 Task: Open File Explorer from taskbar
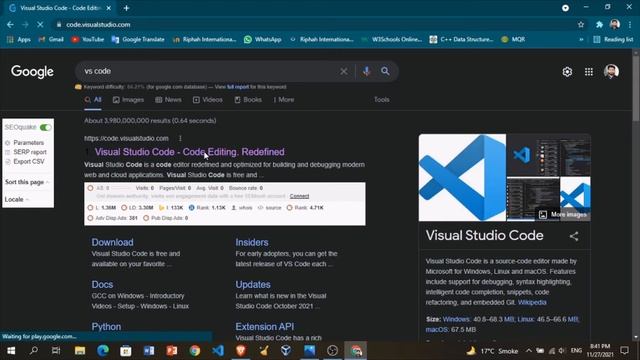[x=80, y=351]
